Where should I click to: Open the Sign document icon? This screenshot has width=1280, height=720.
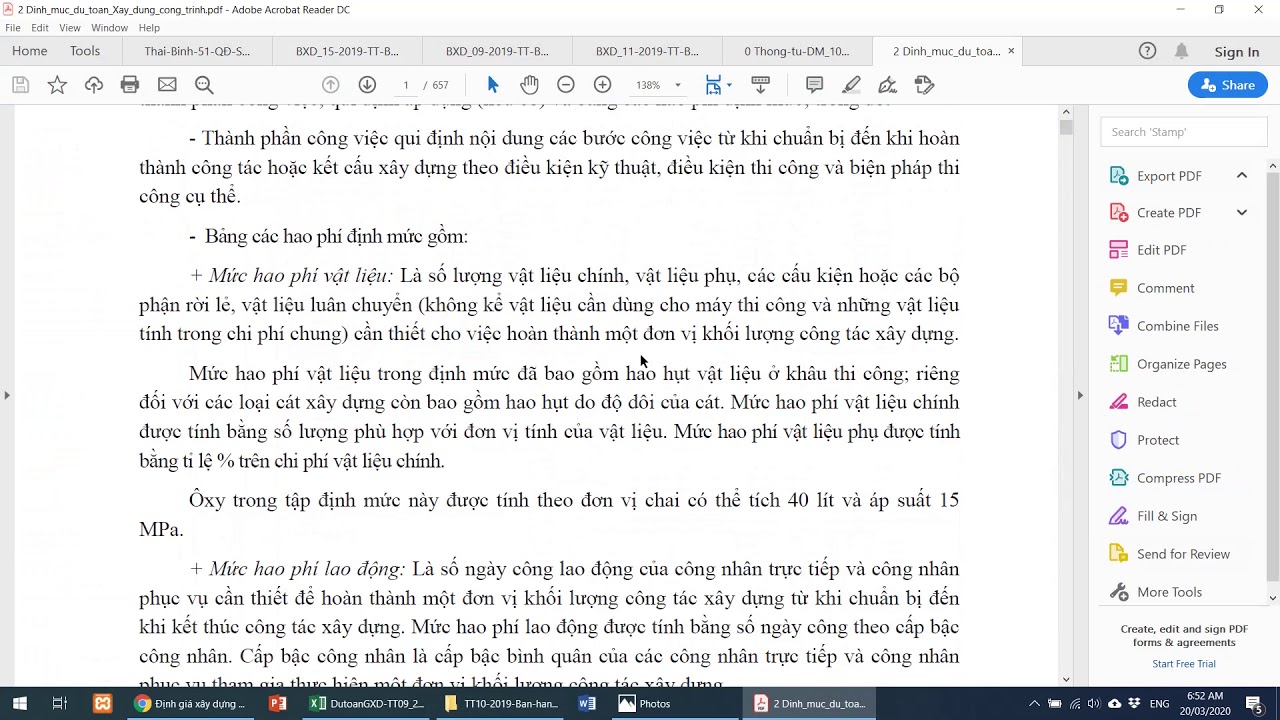point(888,85)
